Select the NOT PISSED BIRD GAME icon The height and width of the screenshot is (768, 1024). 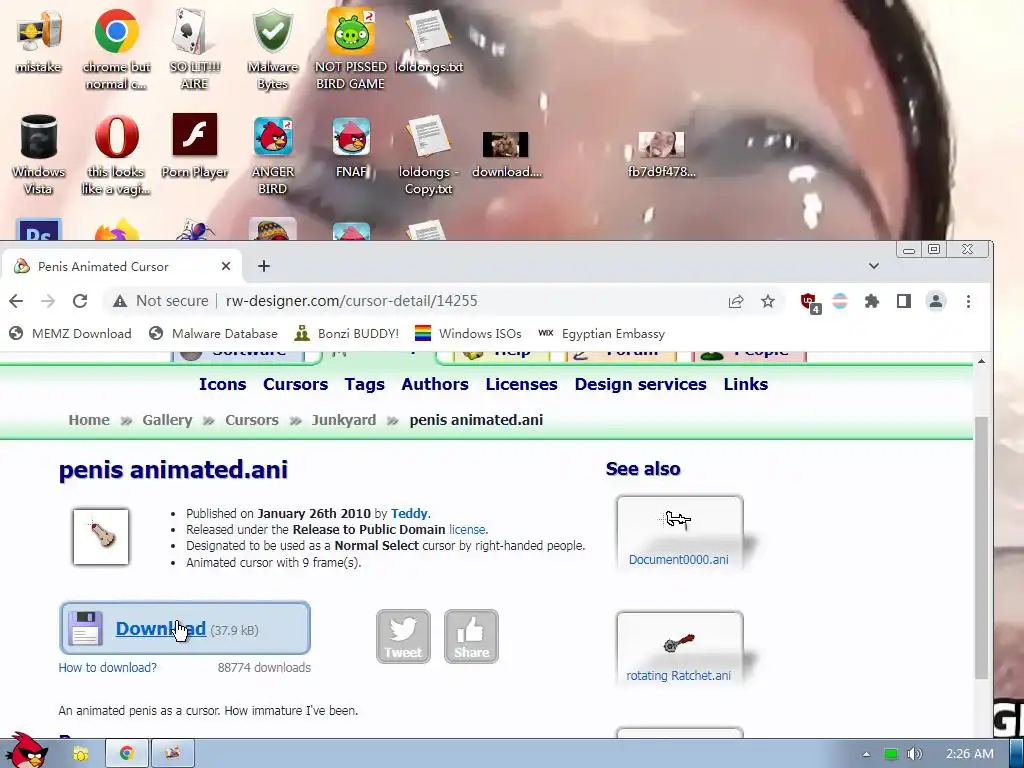pos(351,49)
